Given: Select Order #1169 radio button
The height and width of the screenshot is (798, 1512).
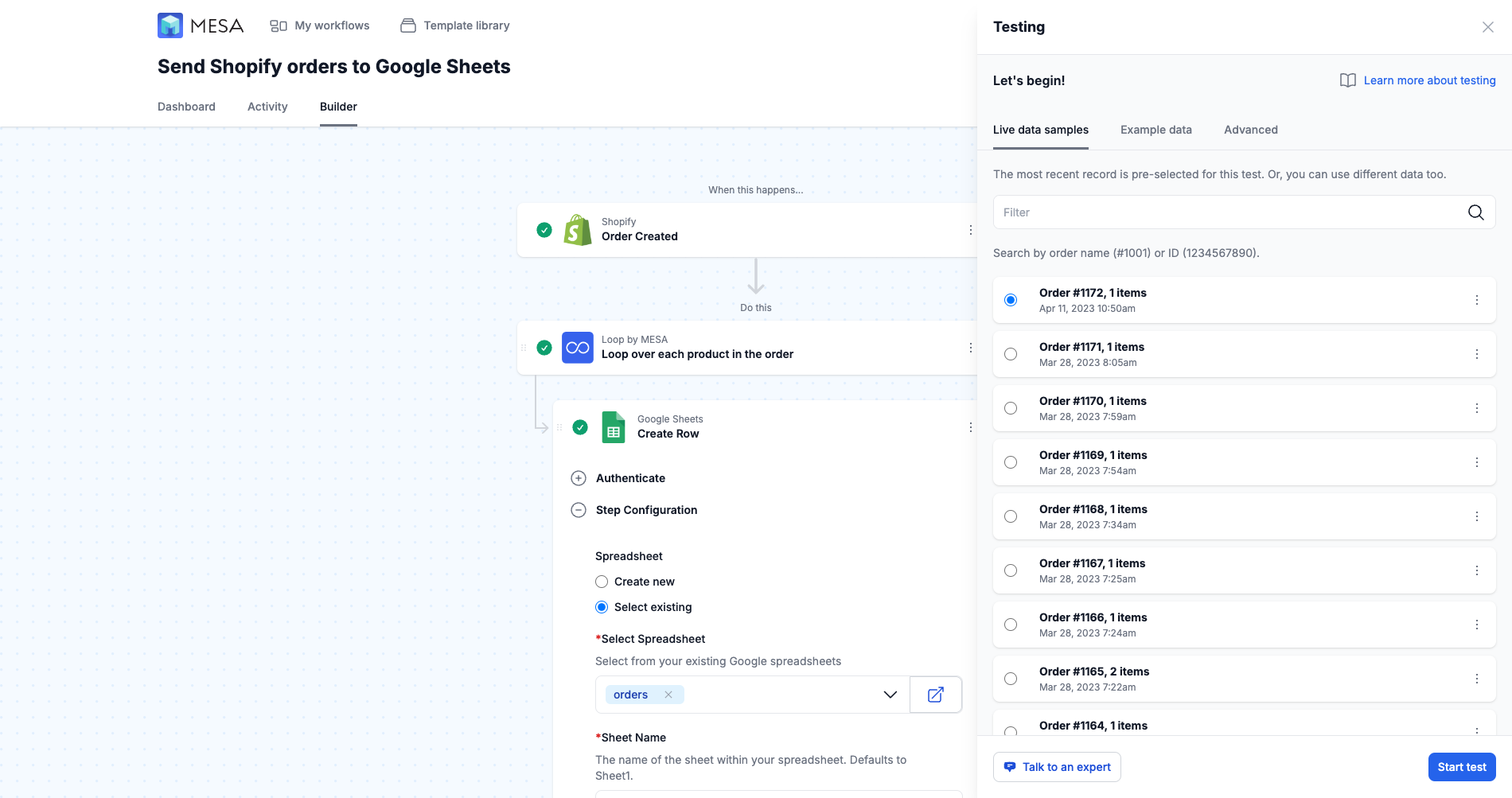Looking at the screenshot, I should 1011,462.
